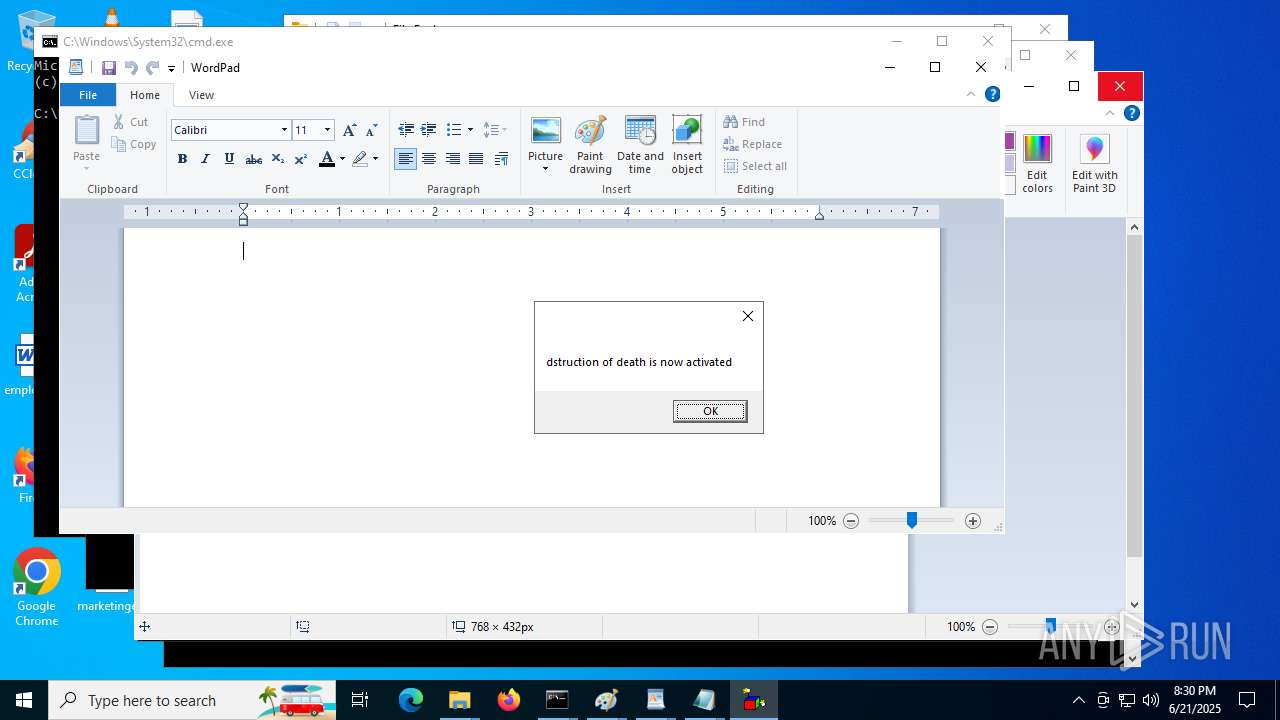Collapse the WordPad ribbon with the chevron
Image resolution: width=1280 pixels, height=720 pixels.
[x=970, y=94]
